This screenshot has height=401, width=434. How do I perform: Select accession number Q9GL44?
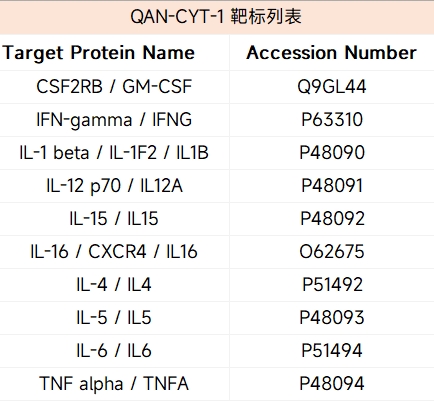click(x=332, y=87)
